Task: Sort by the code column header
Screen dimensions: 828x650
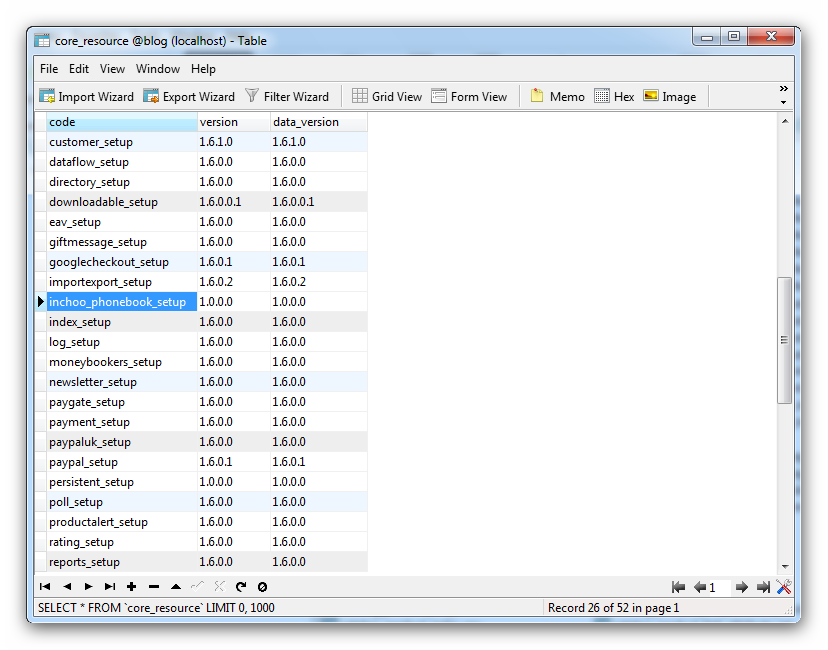Action: [x=120, y=122]
